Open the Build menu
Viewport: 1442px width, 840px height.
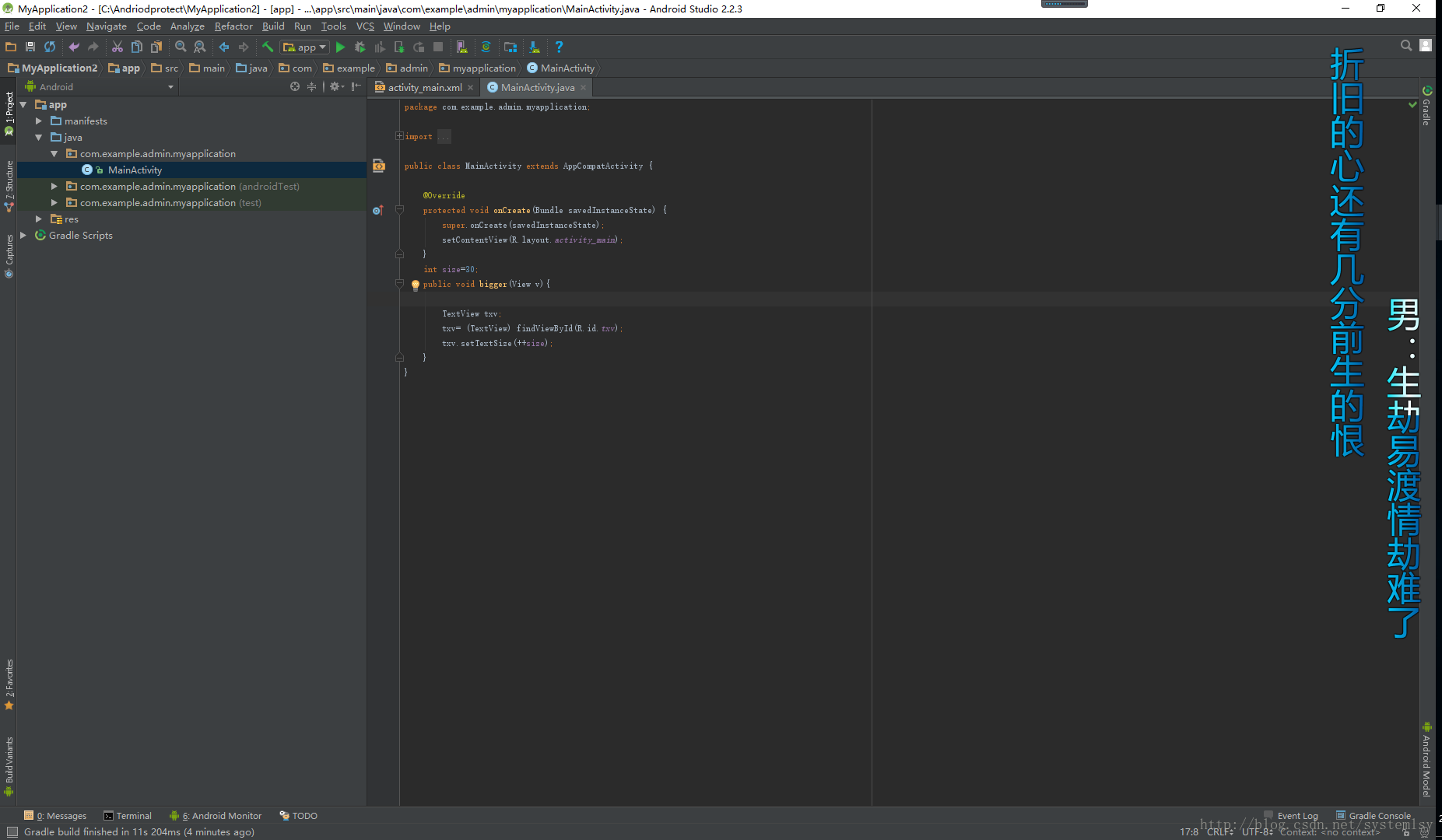(x=273, y=26)
